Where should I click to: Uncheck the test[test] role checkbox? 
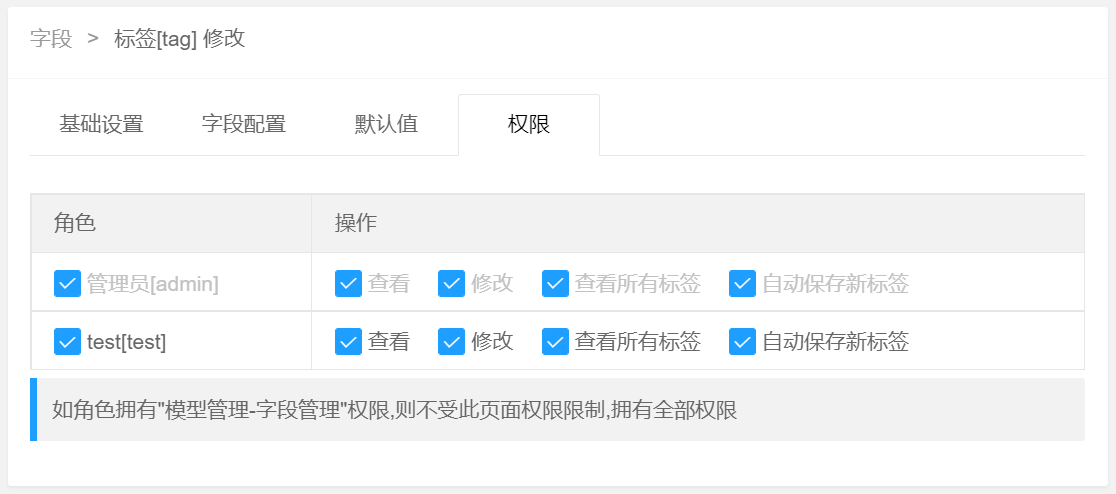67,342
